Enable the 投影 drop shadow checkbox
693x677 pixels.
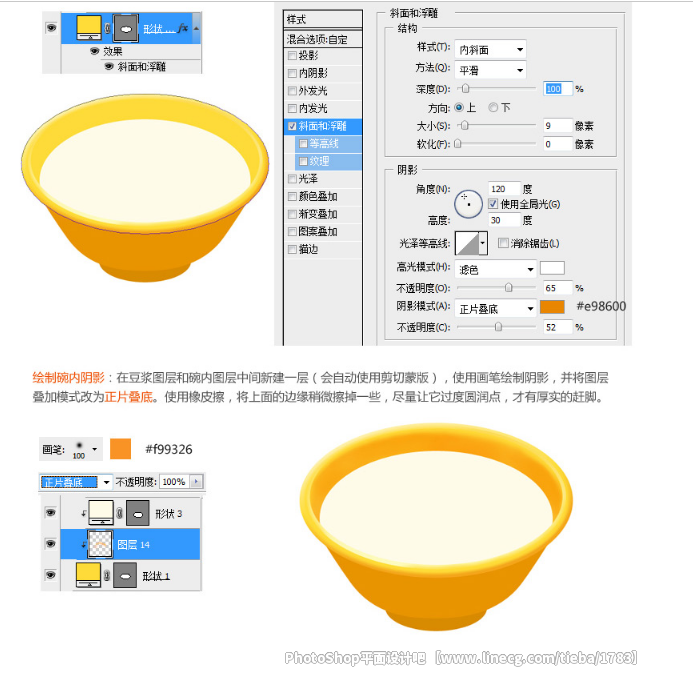coord(292,56)
